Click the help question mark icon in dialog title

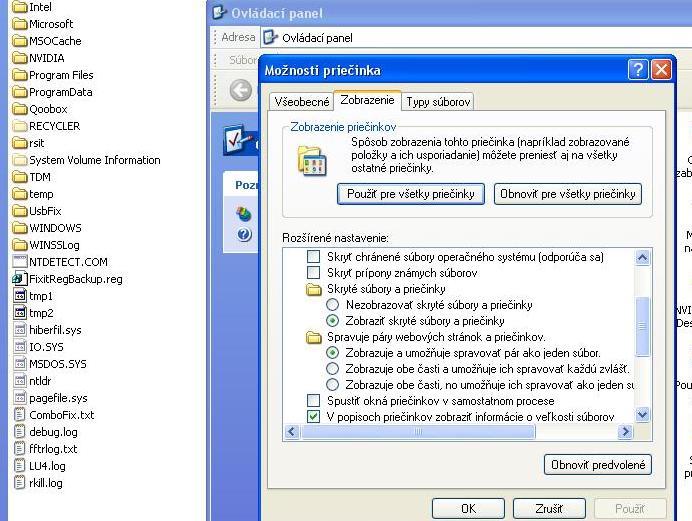[638, 70]
